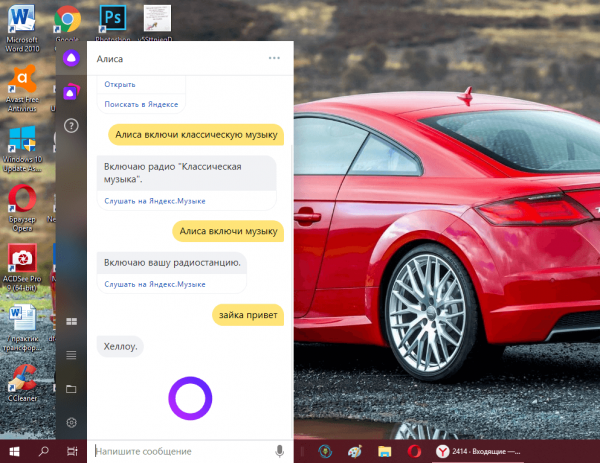Viewport: 600px width, 463px height.
Task: Select Word document desktop file
Action: point(22,328)
